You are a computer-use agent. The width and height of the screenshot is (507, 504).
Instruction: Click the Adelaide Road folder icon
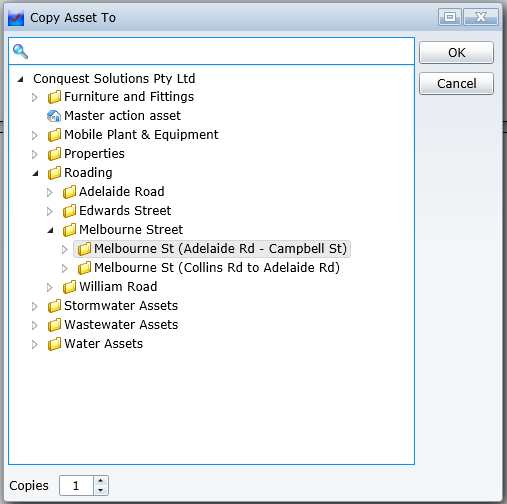click(x=69, y=192)
